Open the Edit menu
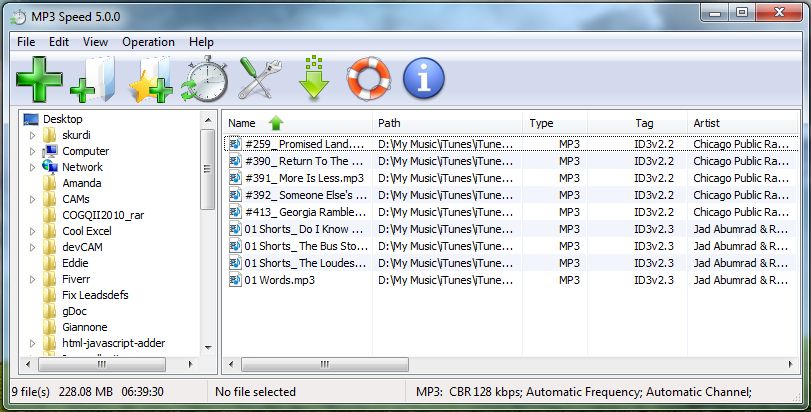Screen dimensions: 811x412 click(59, 42)
